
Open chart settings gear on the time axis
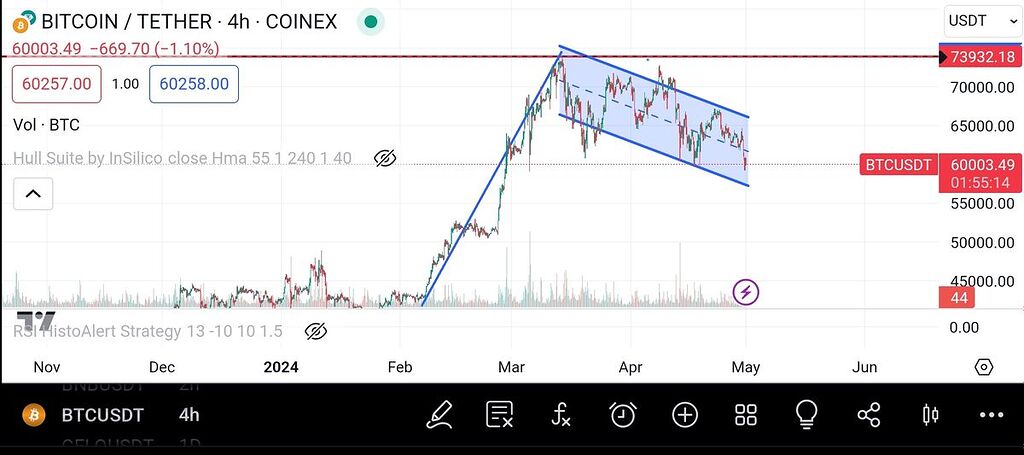click(x=984, y=367)
